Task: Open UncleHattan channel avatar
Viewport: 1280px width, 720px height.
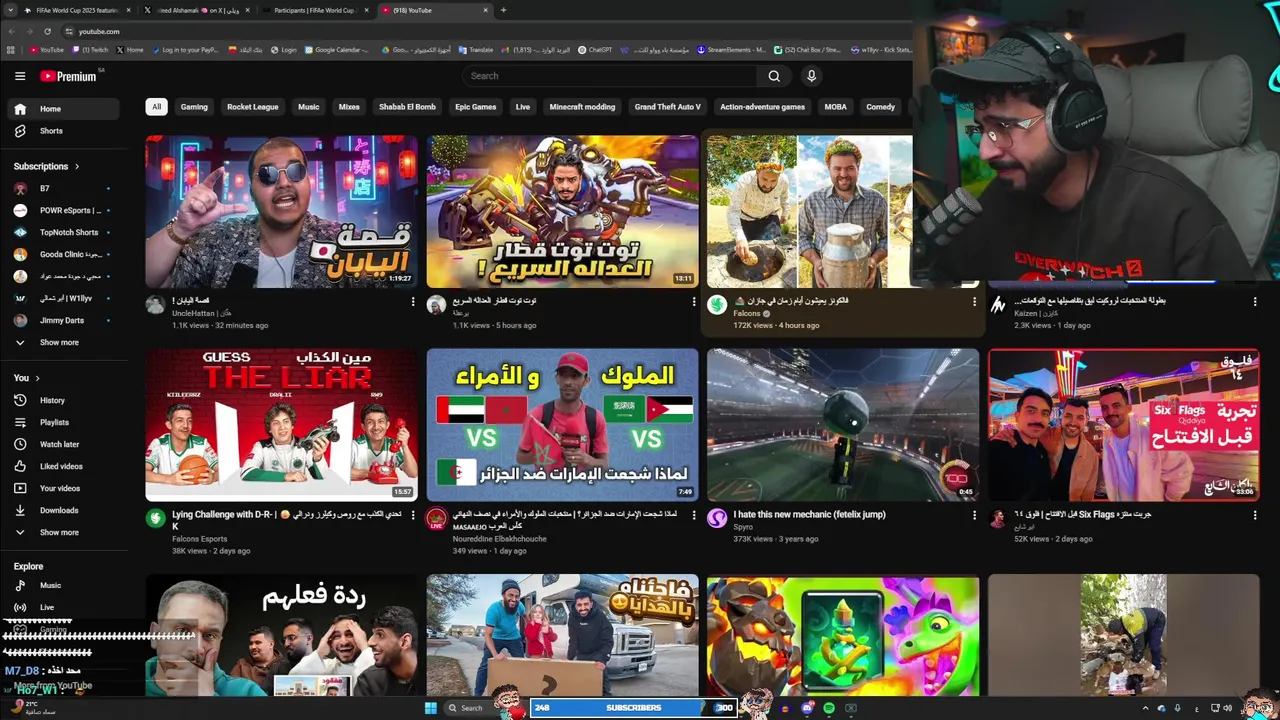Action: click(x=155, y=305)
